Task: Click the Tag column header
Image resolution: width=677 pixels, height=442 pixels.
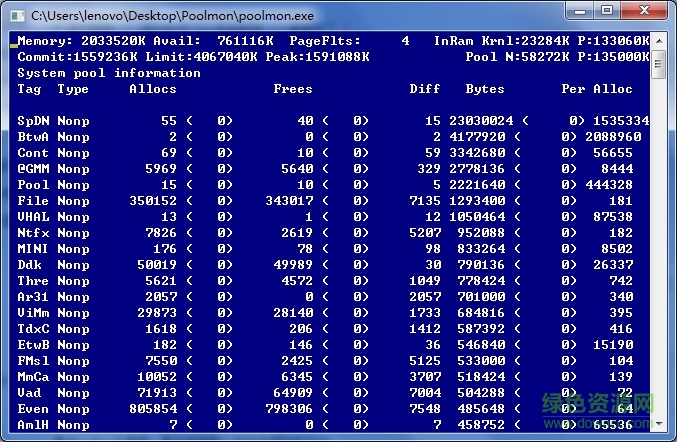Action: 29,89
